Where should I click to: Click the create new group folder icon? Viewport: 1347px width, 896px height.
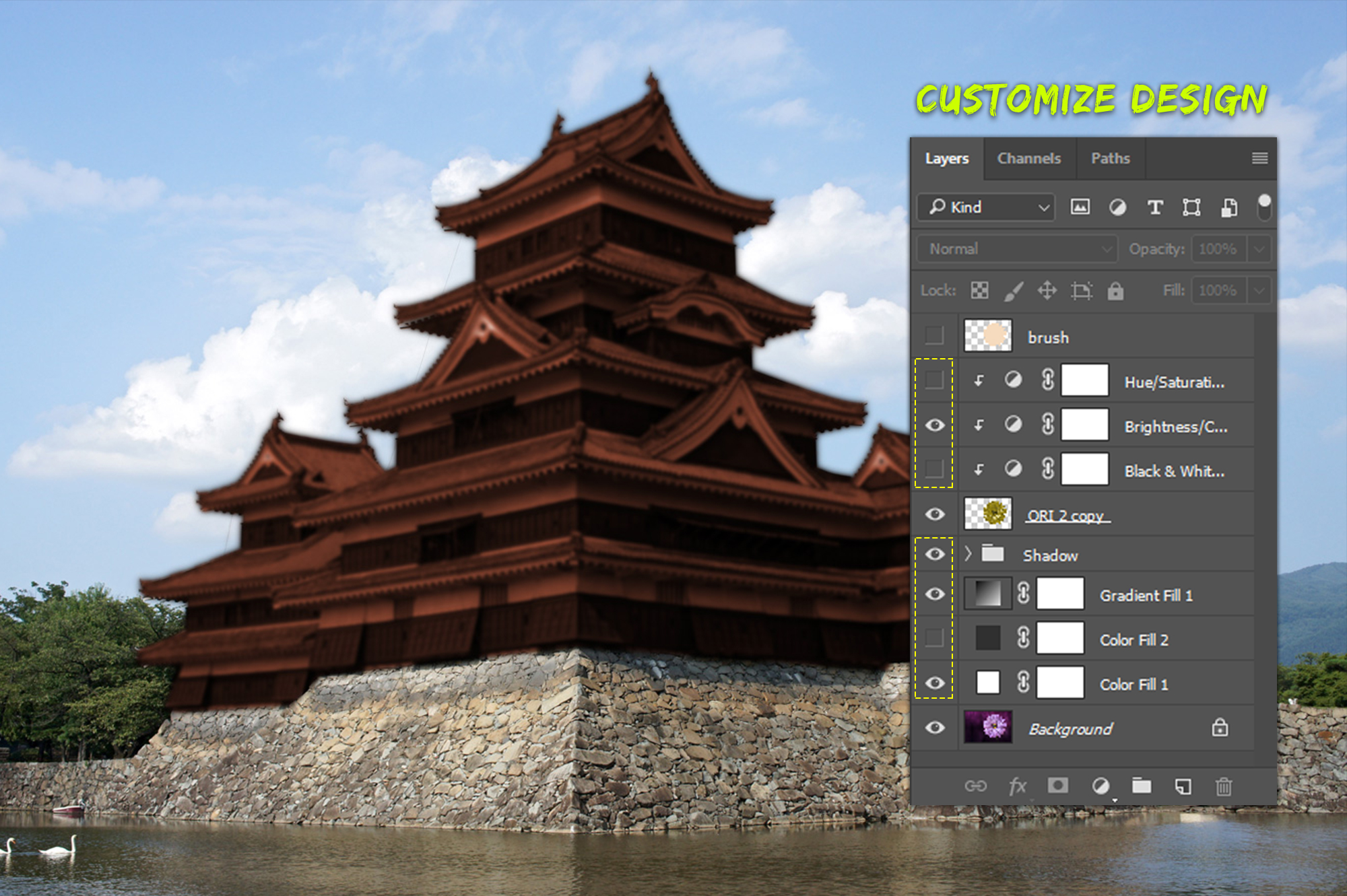1142,786
